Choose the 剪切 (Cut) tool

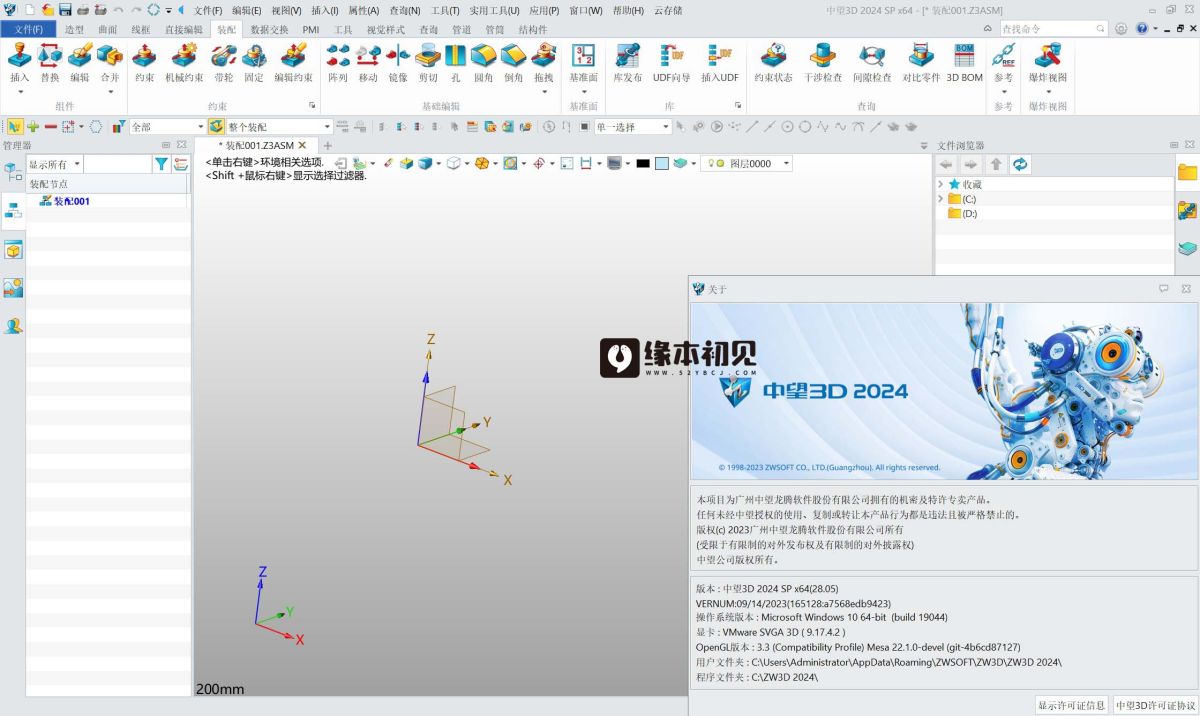click(x=428, y=55)
